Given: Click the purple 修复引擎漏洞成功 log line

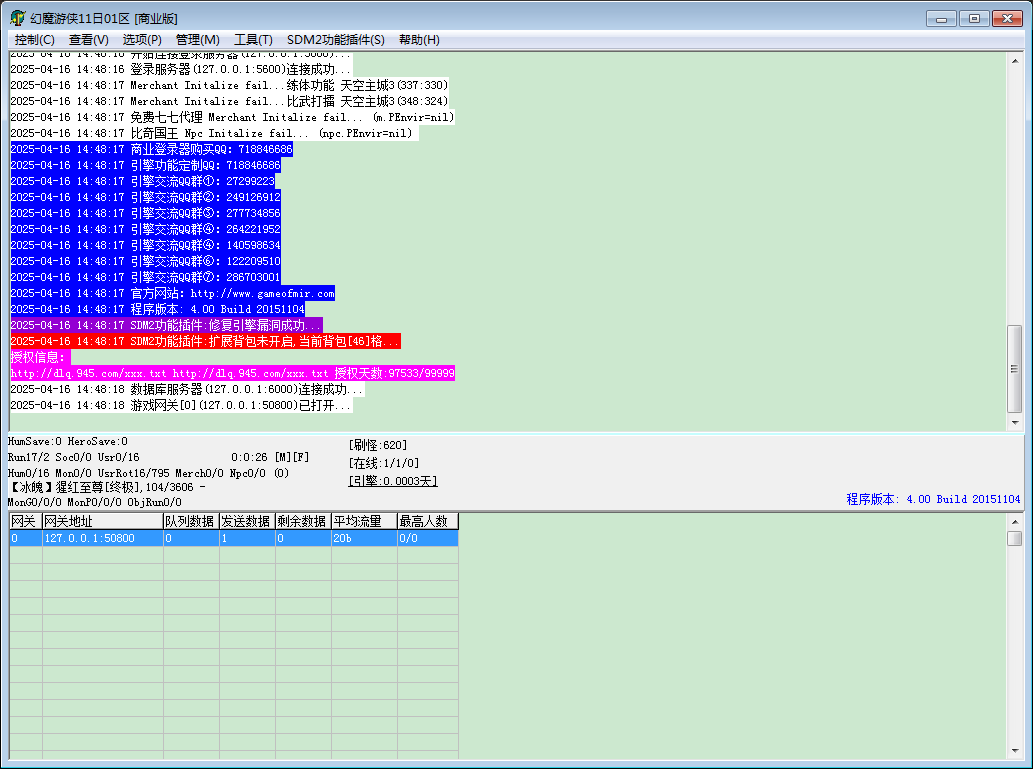Looking at the screenshot, I should pyautogui.click(x=166, y=326).
